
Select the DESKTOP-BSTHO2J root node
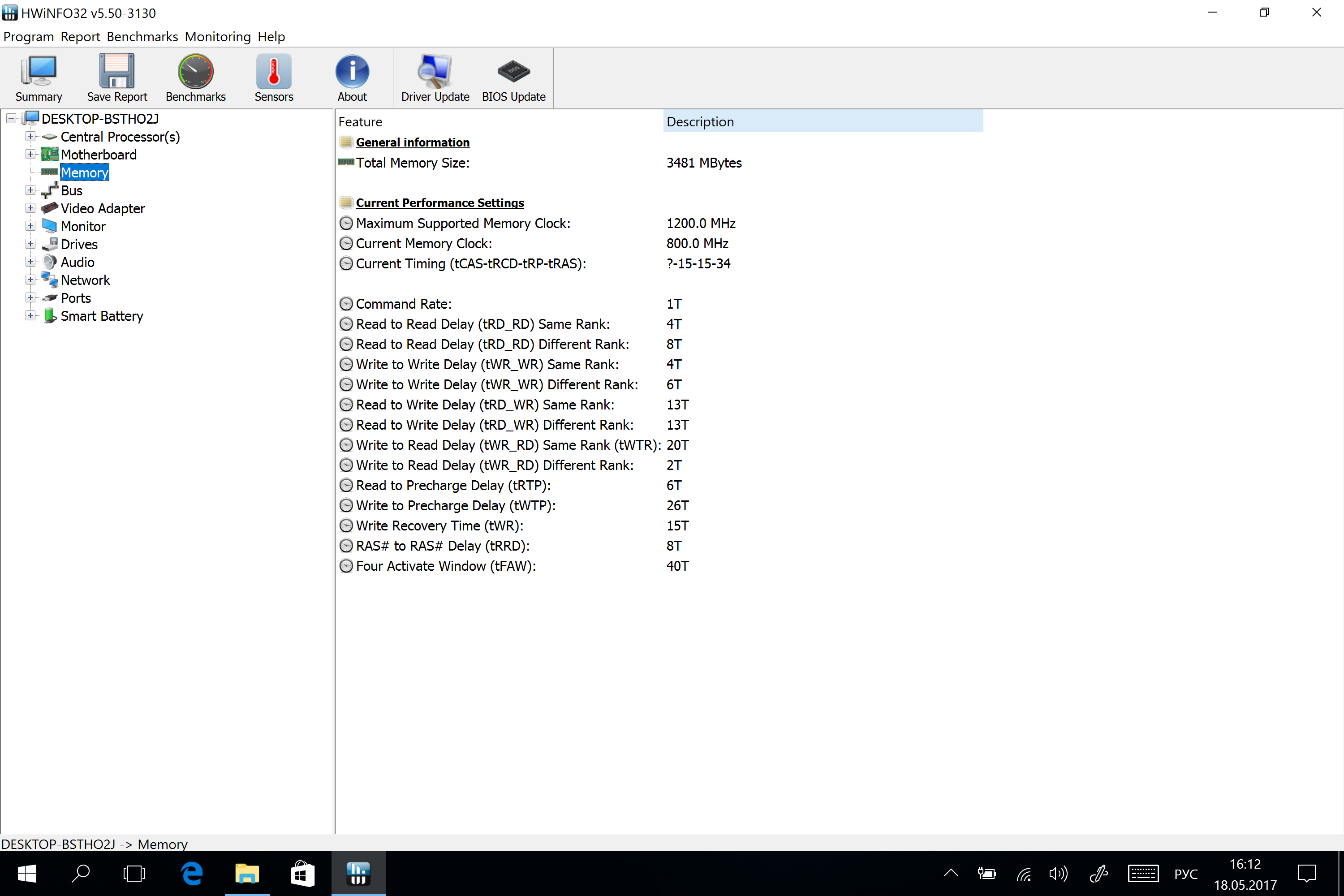click(x=100, y=119)
